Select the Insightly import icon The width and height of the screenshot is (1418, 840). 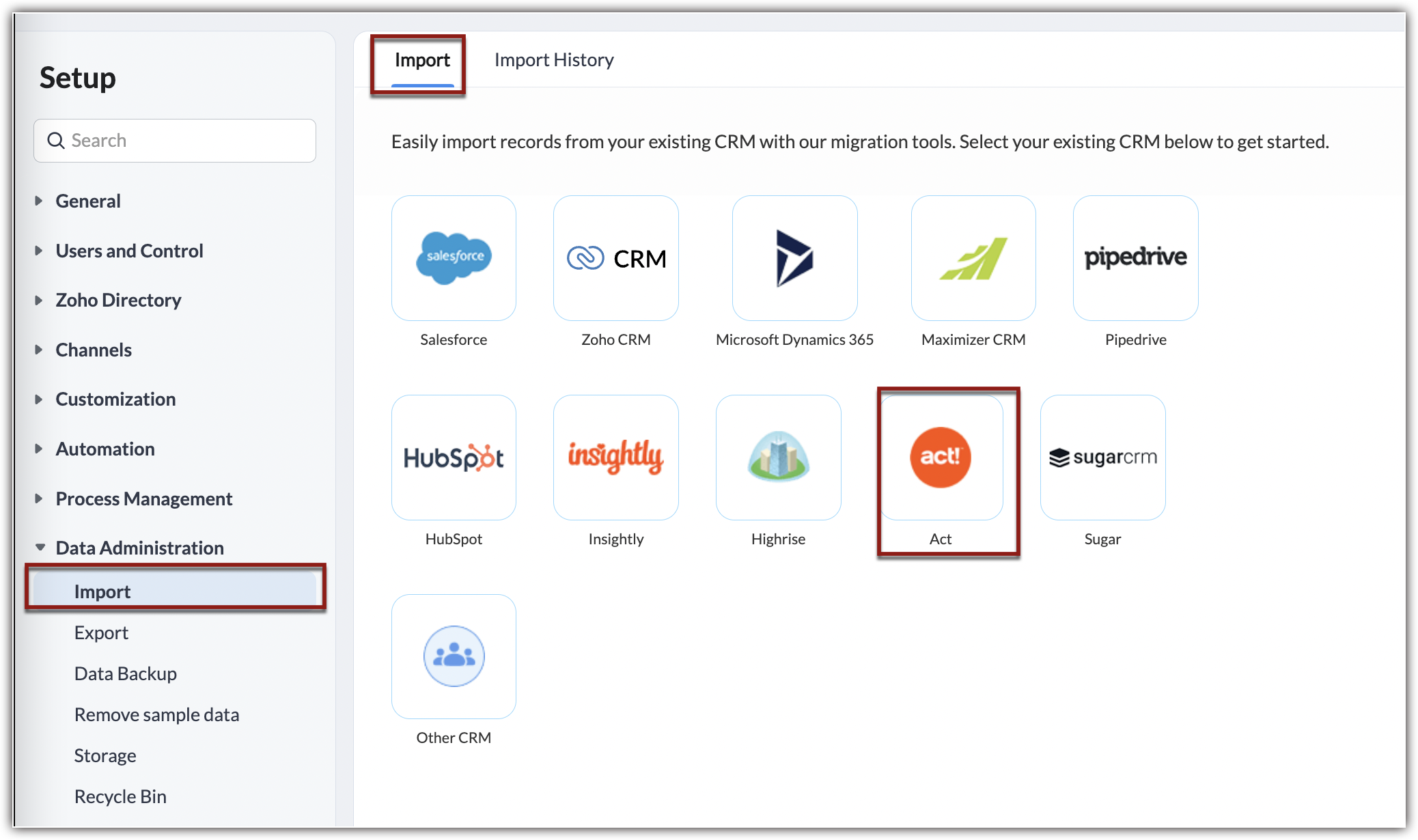point(615,458)
